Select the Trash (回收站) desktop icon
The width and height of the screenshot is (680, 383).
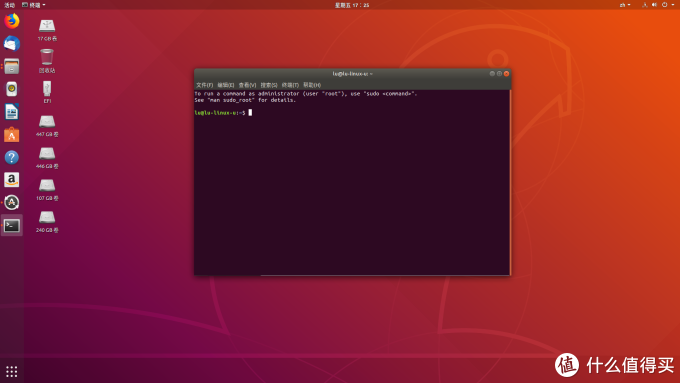pyautogui.click(x=47, y=61)
